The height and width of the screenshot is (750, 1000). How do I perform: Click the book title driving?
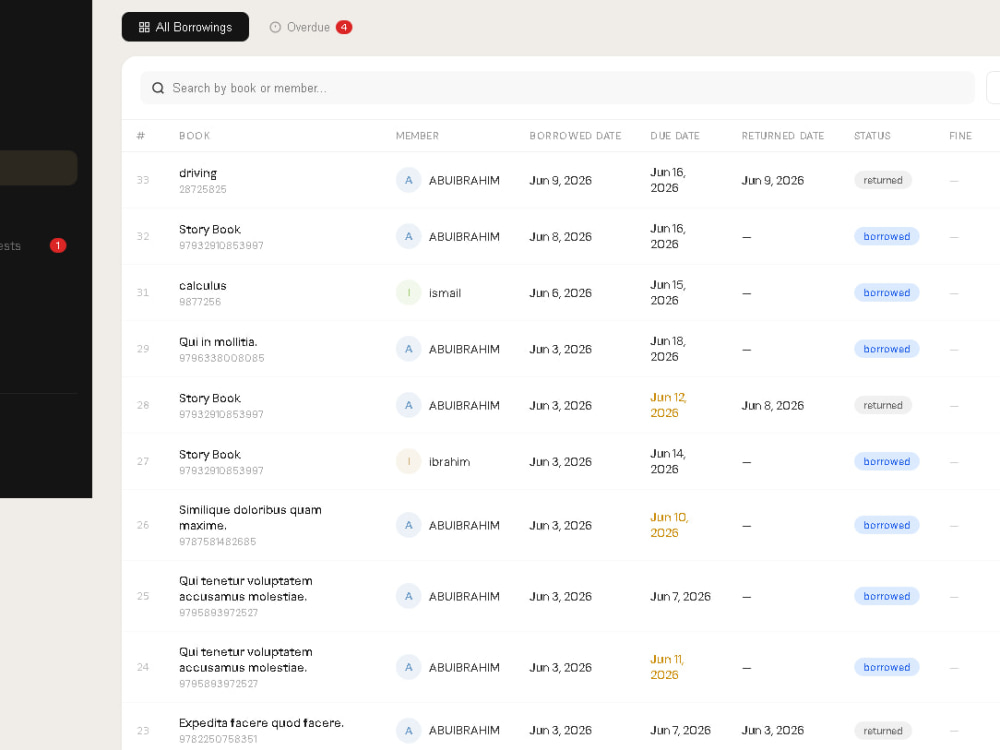coord(198,173)
